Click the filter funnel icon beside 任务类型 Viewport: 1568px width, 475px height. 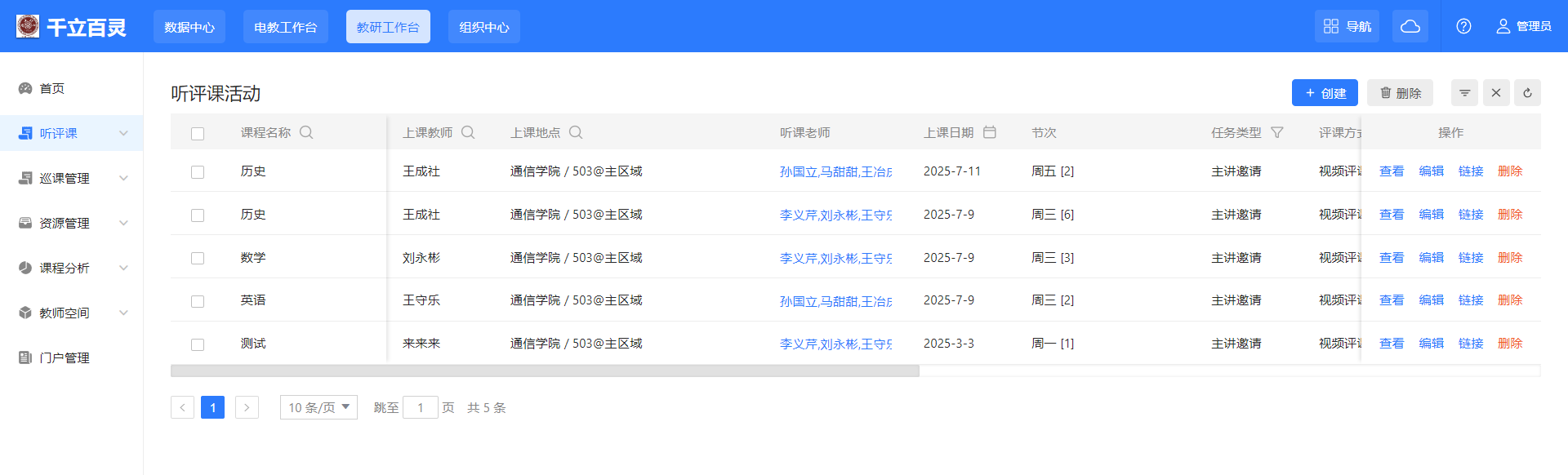(1277, 132)
